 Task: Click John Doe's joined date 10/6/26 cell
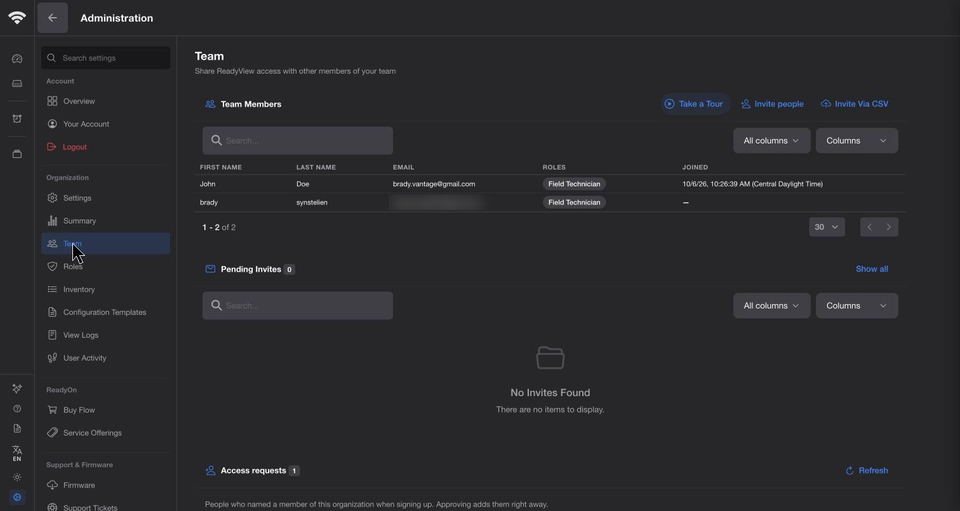coord(752,184)
